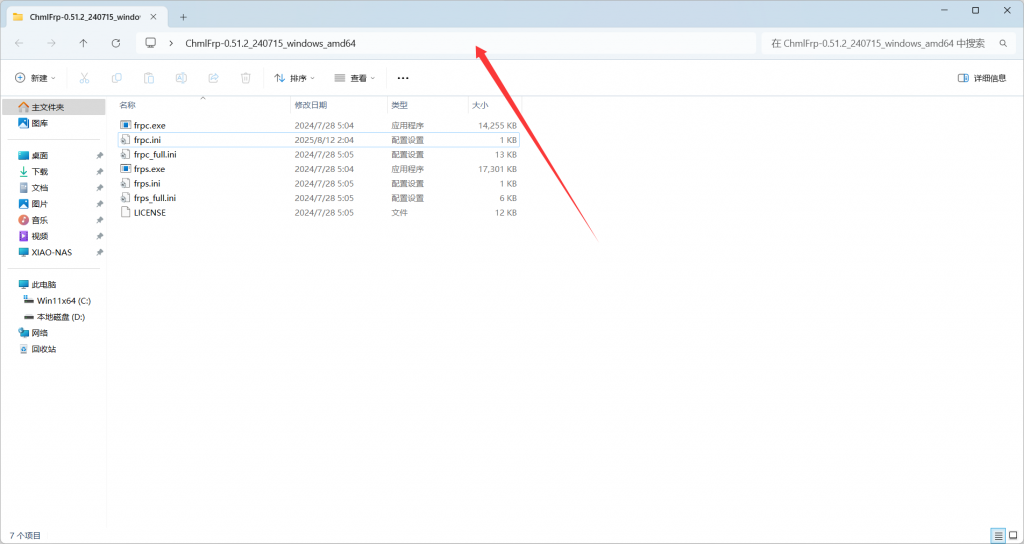
Task: Toggle the 详细信息 details pane
Action: [982, 78]
